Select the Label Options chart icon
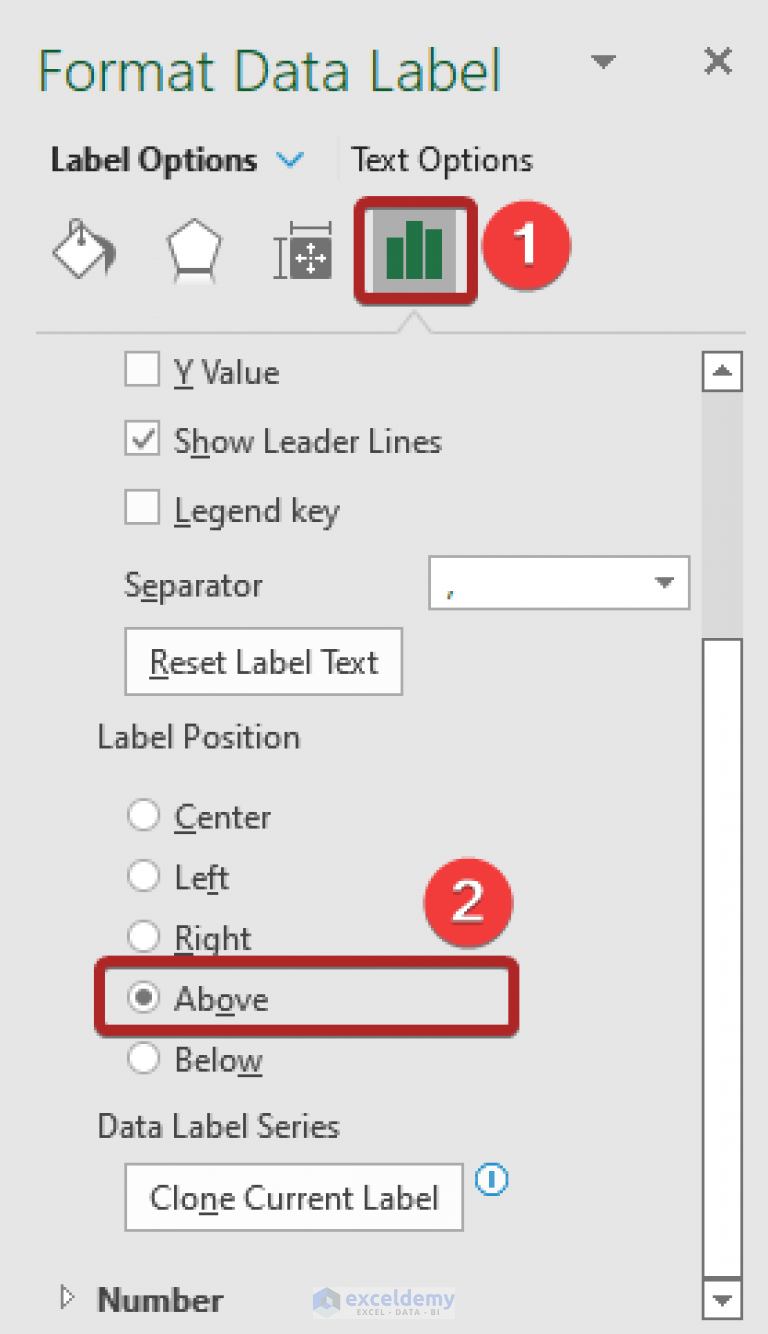 coord(414,250)
